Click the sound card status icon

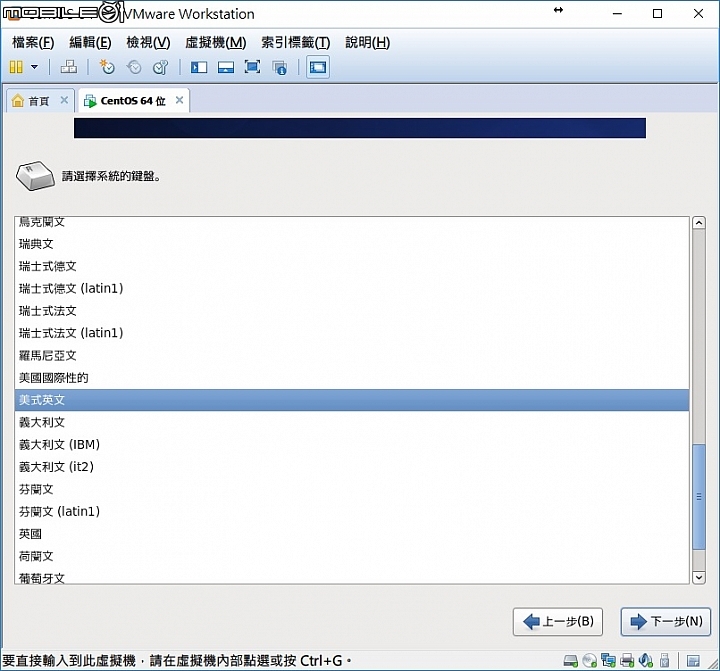[646, 661]
